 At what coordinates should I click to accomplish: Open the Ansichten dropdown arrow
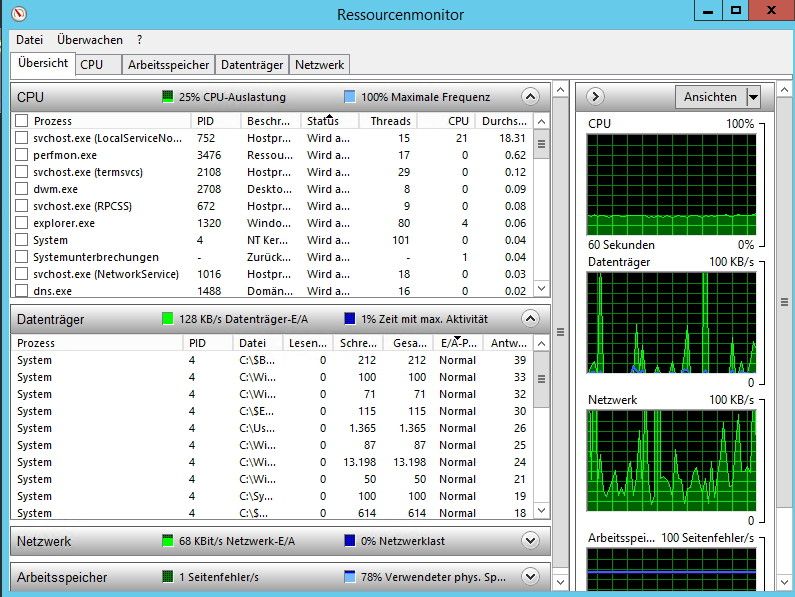[753, 96]
